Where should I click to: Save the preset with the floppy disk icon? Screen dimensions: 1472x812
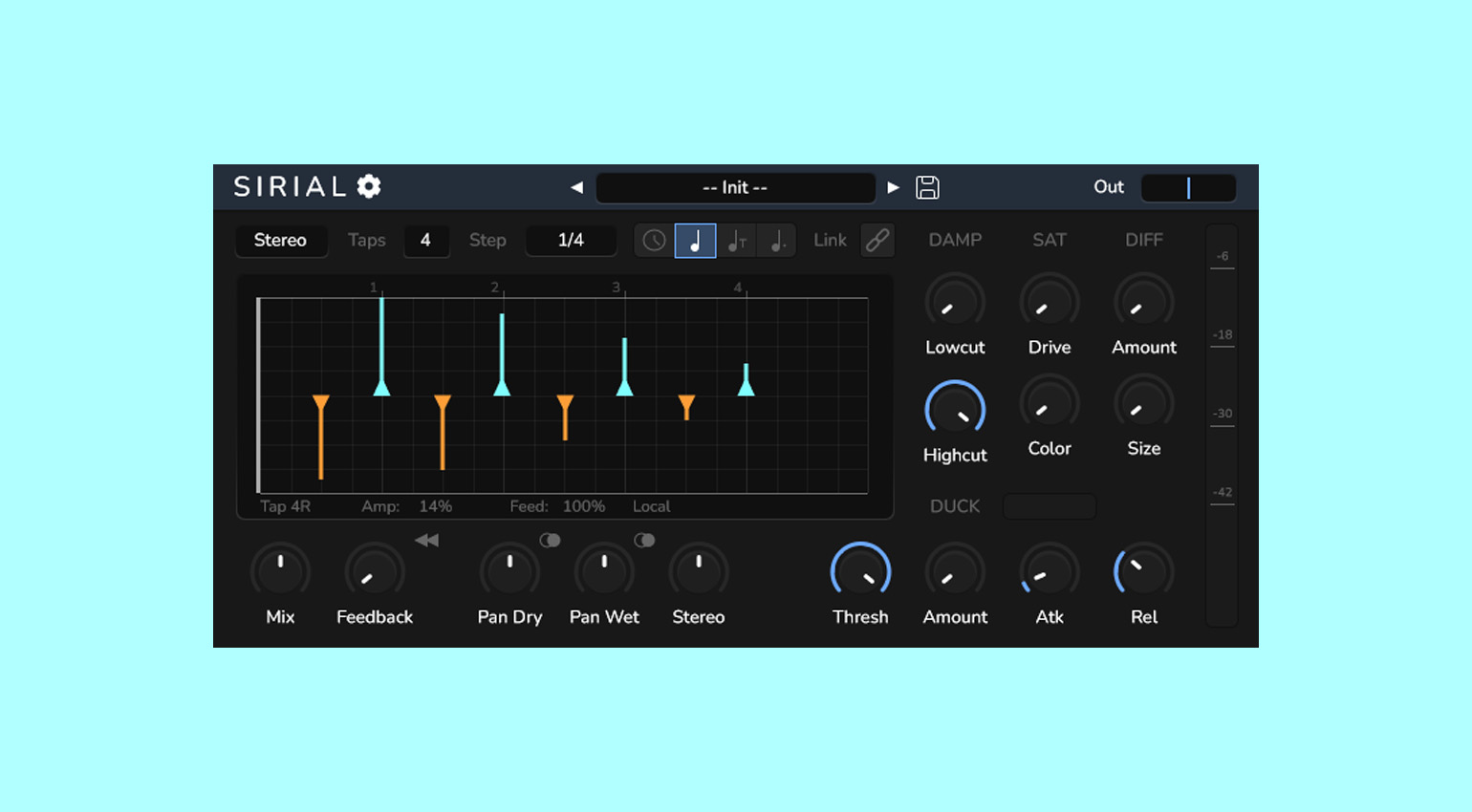pos(927,187)
